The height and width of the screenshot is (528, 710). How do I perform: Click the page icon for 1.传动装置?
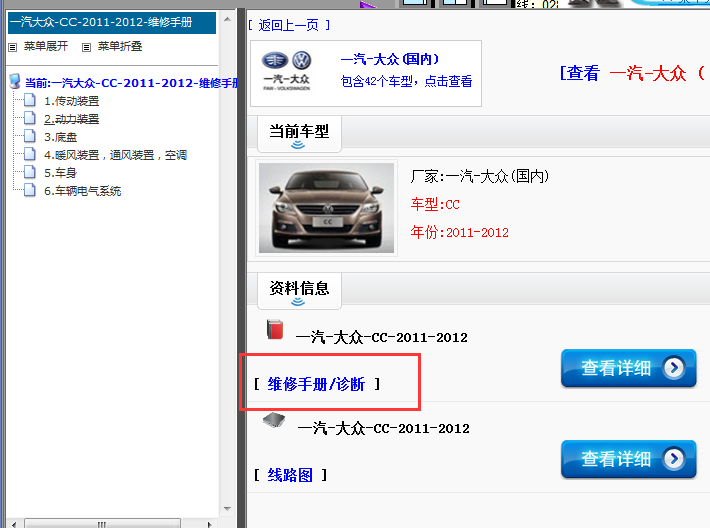(x=30, y=100)
